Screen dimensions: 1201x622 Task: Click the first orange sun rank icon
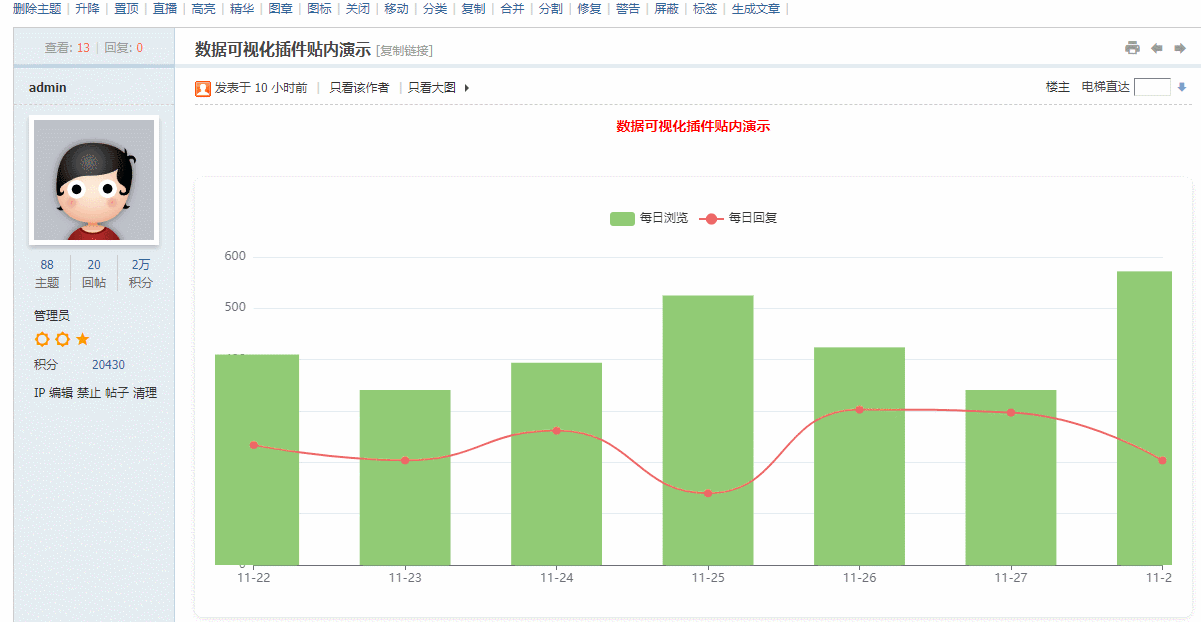[x=42, y=339]
